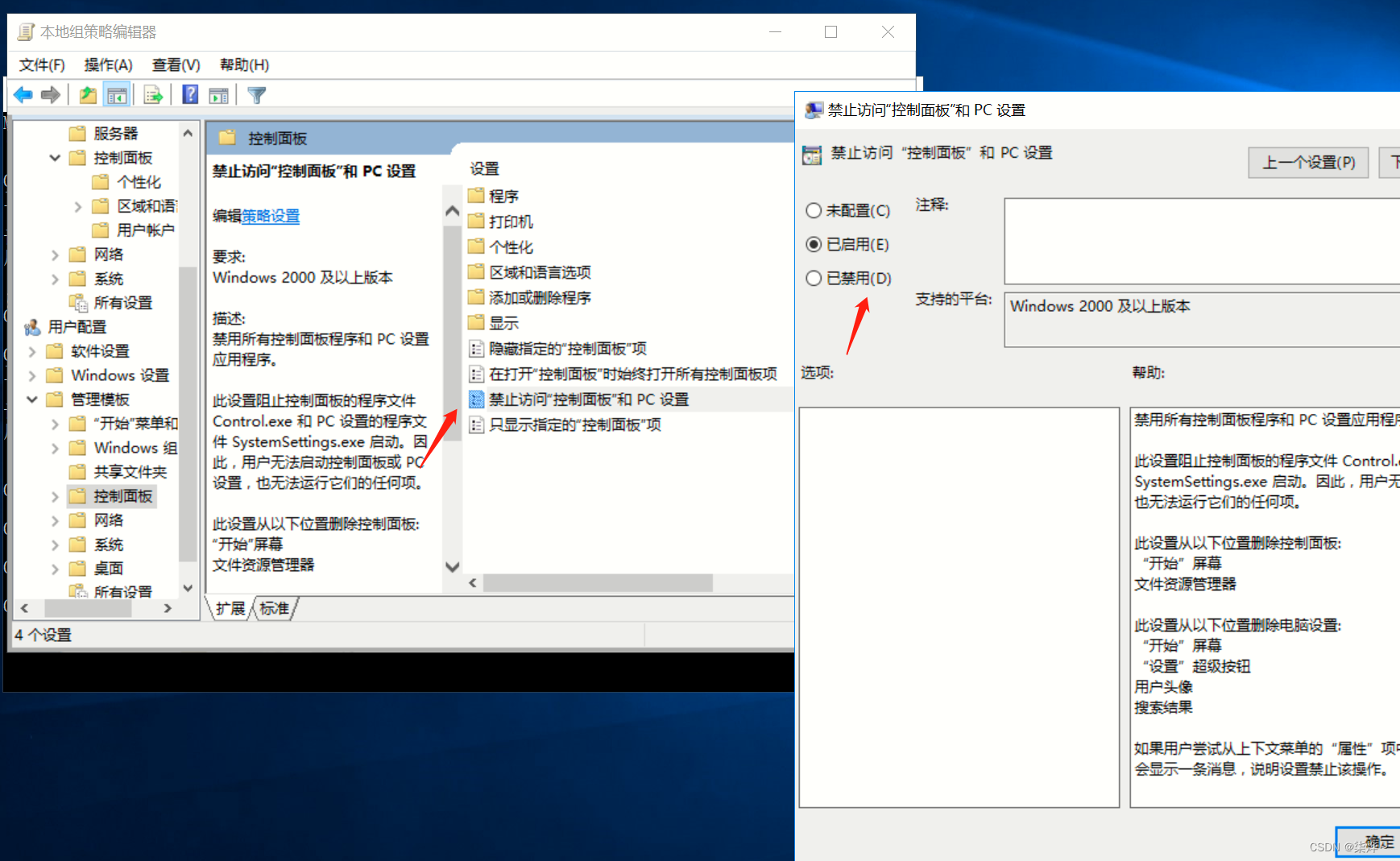Click the policy icon of 隐藏指定的"控制面板"项
Screen dimensions: 1400x861
click(x=476, y=349)
